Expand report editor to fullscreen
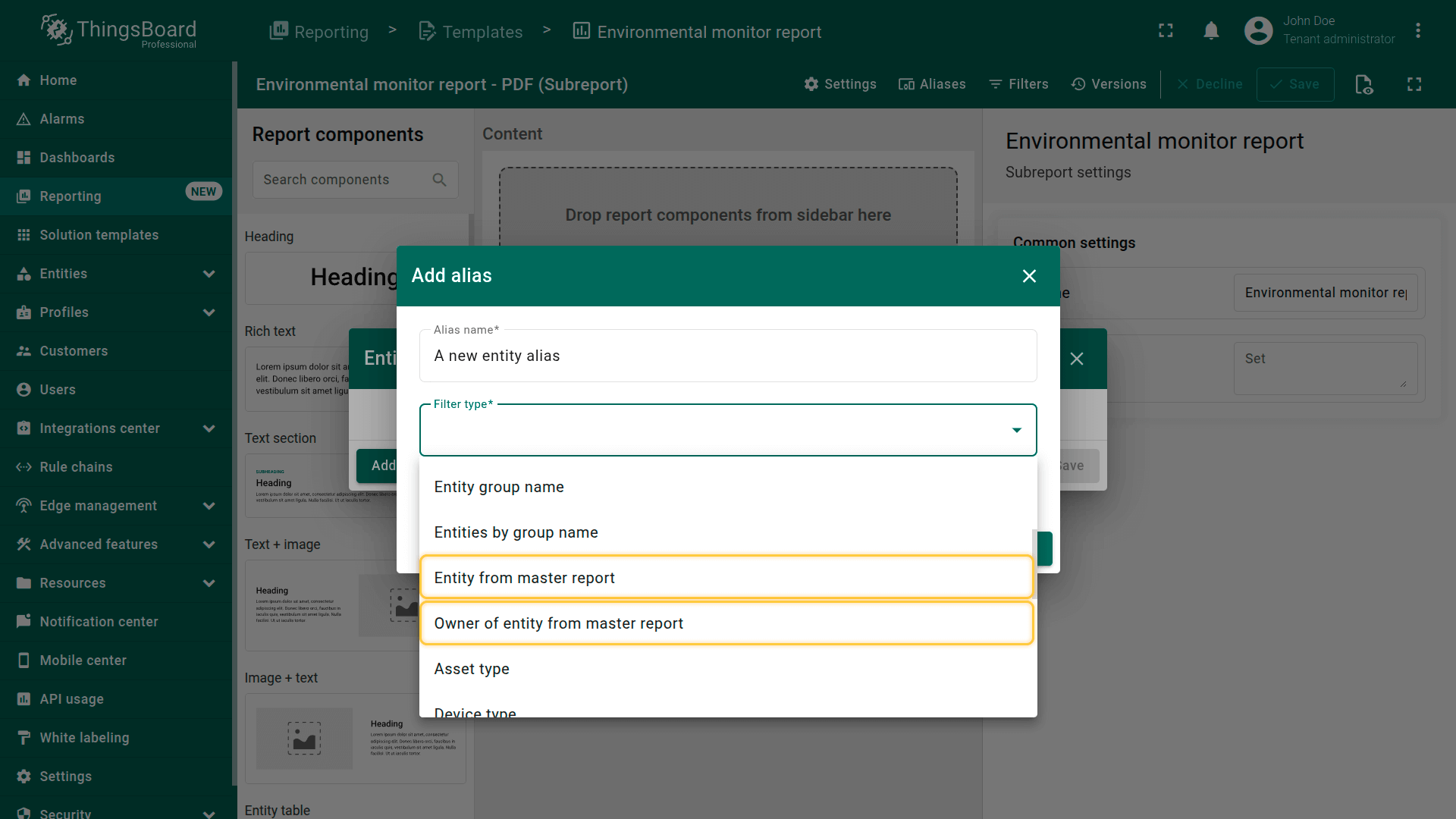 click(x=1414, y=84)
